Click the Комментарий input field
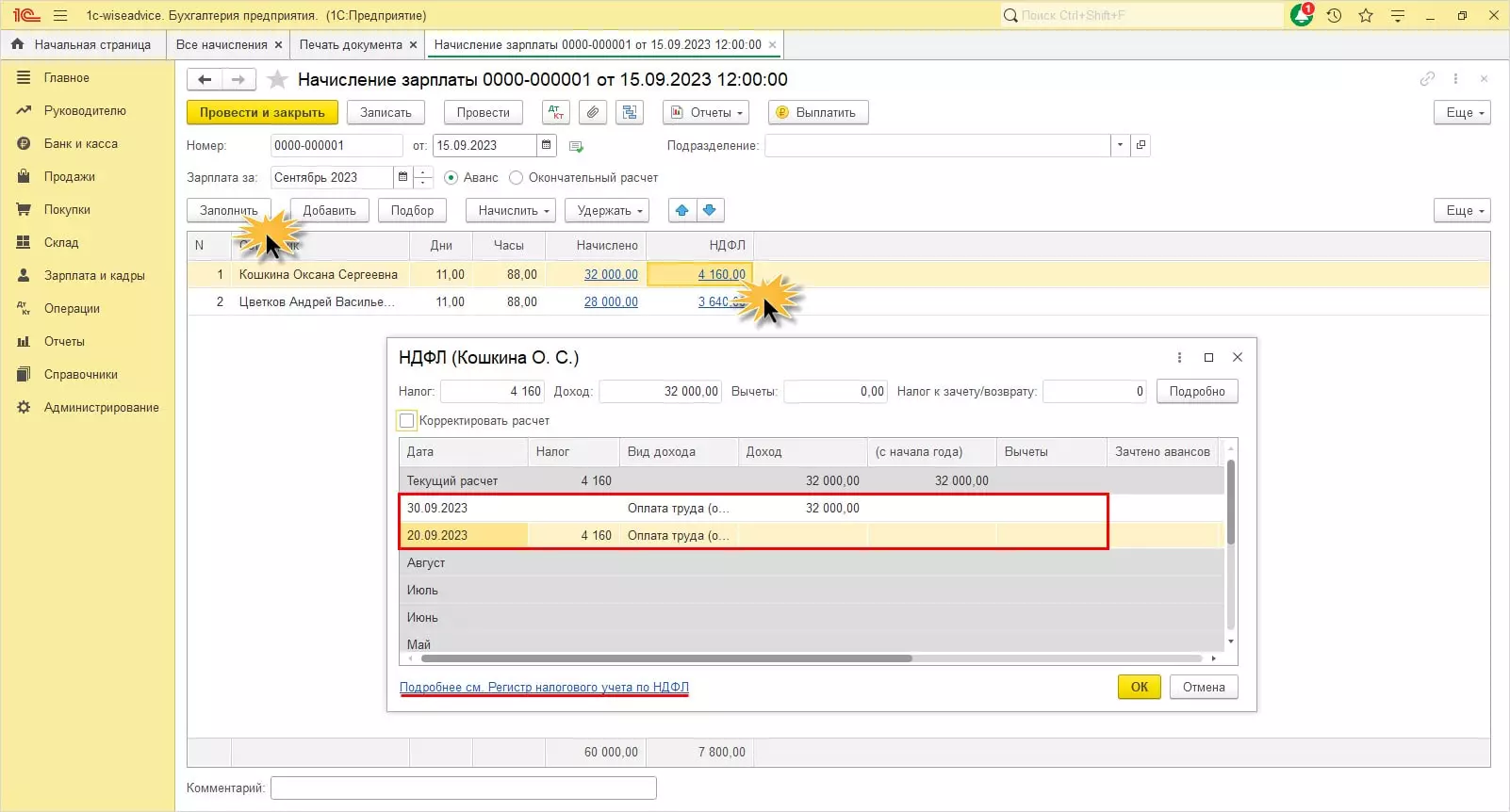This screenshot has width=1510, height=812. (x=463, y=788)
